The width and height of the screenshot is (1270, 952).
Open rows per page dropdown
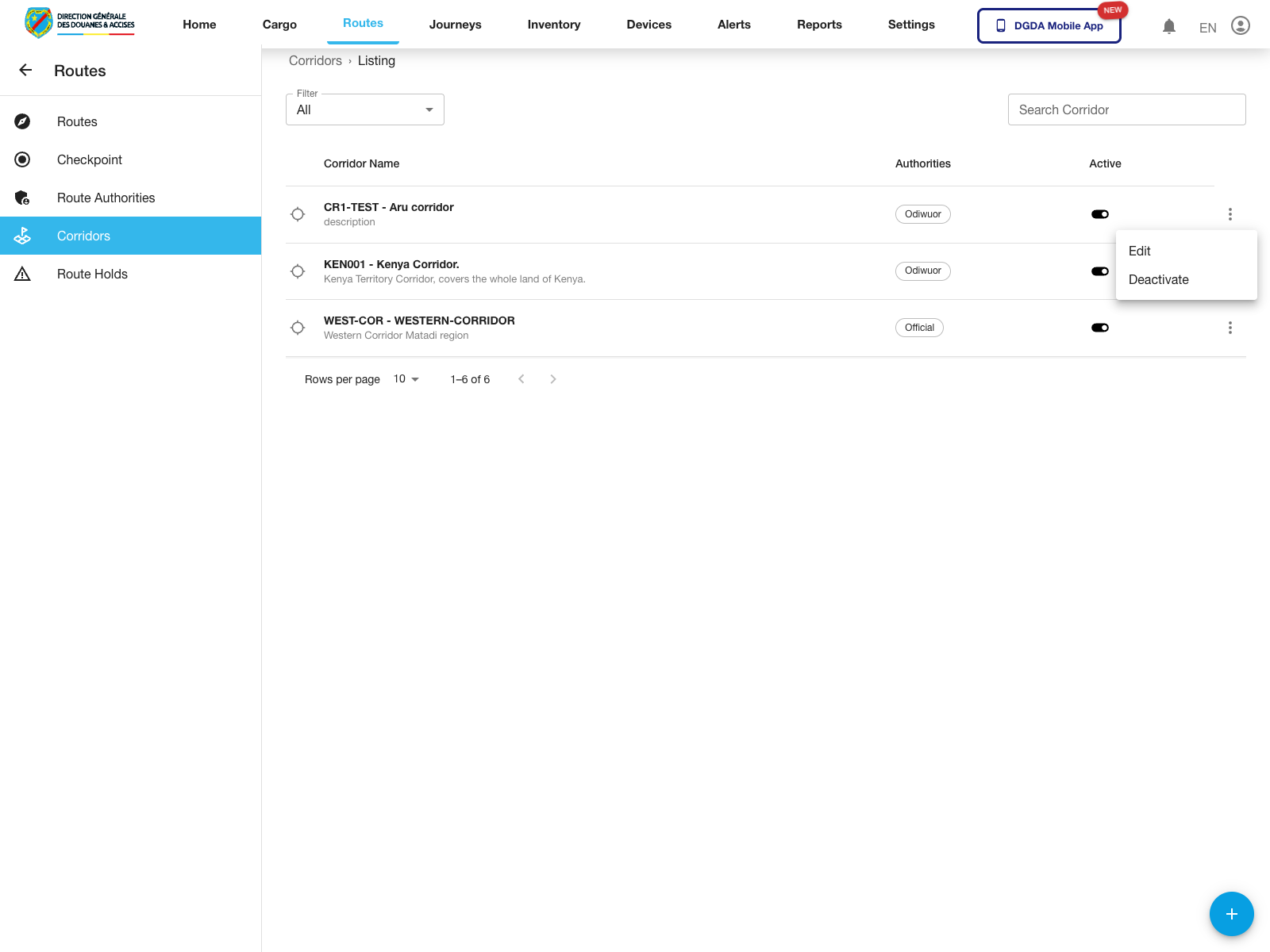(406, 379)
